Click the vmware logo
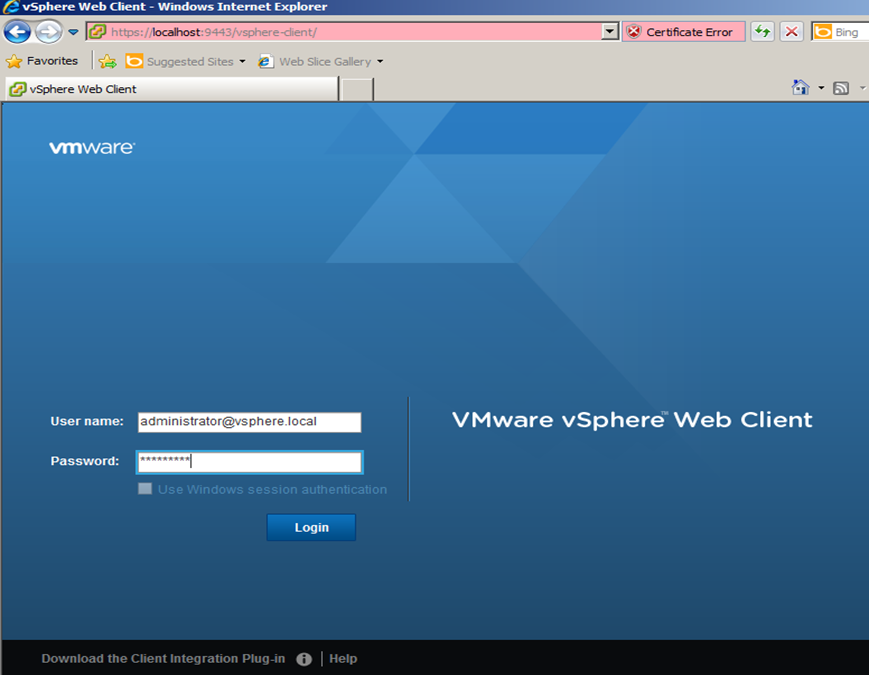This screenshot has width=869, height=675. click(x=92, y=147)
